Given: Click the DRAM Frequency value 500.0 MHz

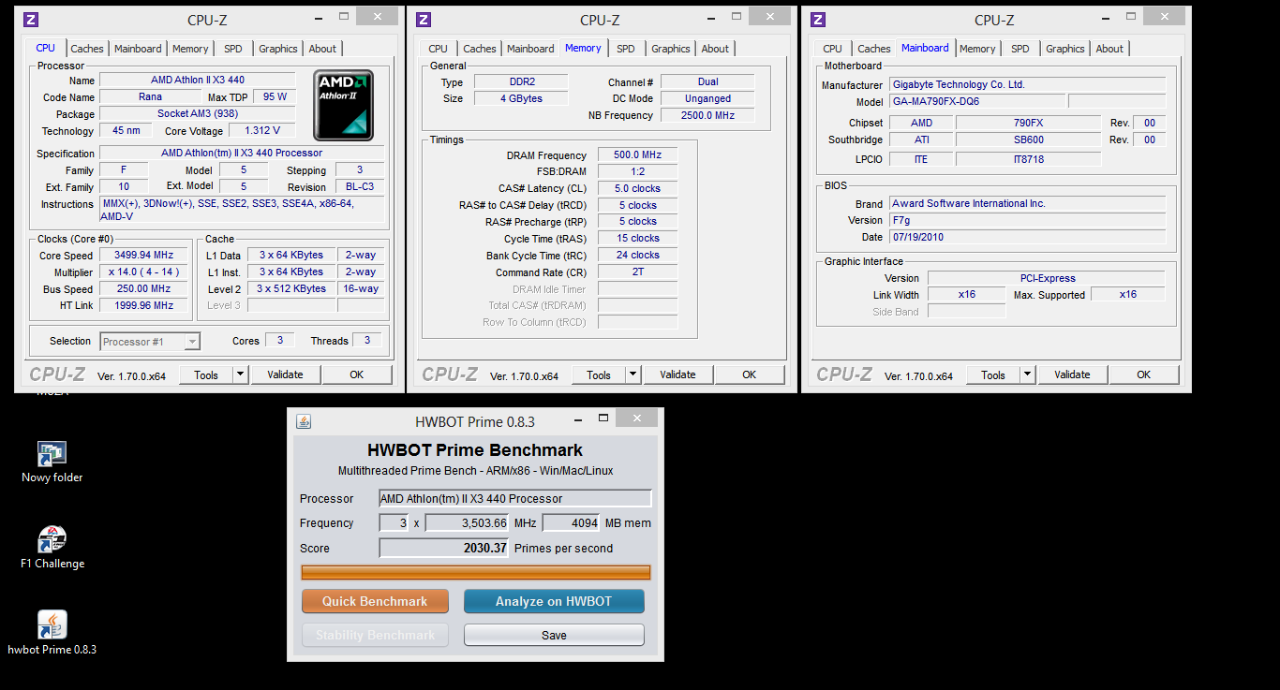Looking at the screenshot, I should tap(638, 155).
